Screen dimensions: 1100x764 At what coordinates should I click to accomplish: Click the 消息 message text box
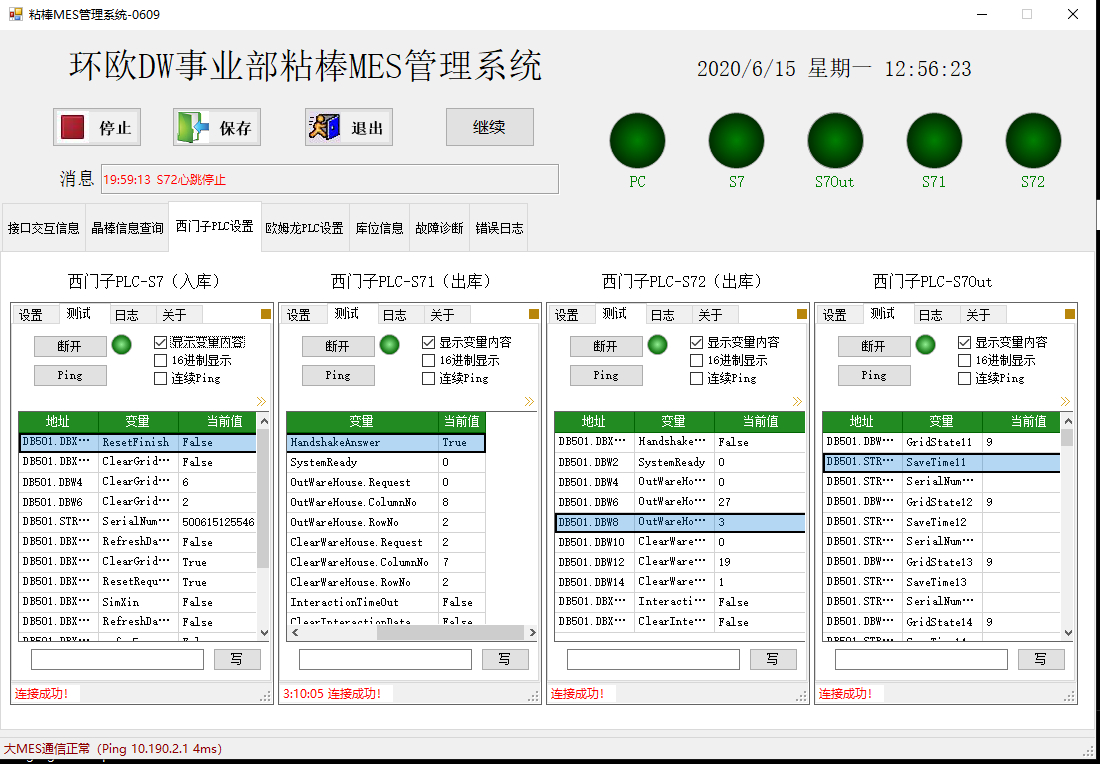tap(330, 179)
